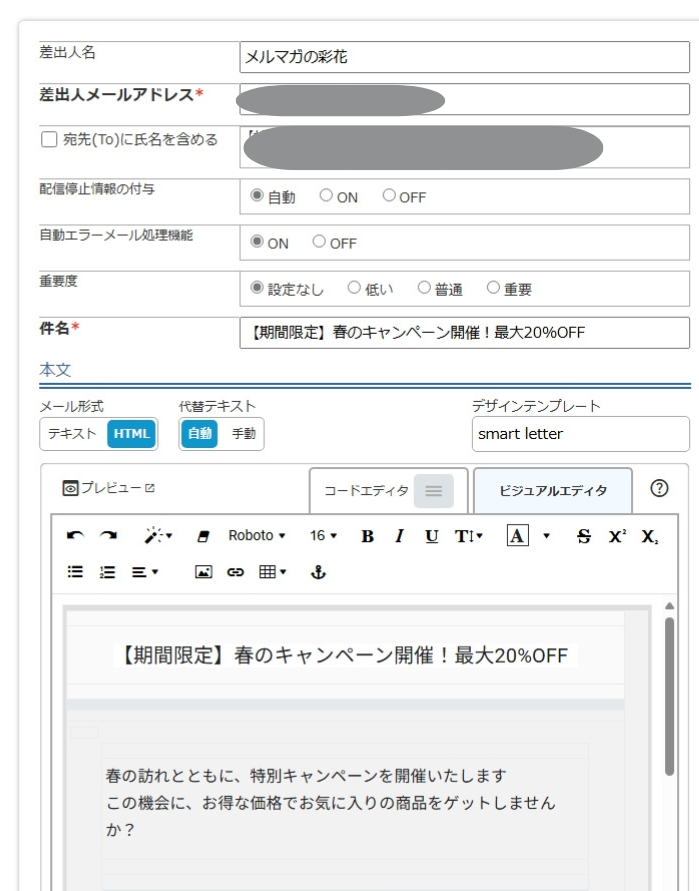699x891 pixels.
Task: Apply the font color A button
Action: click(x=517, y=536)
